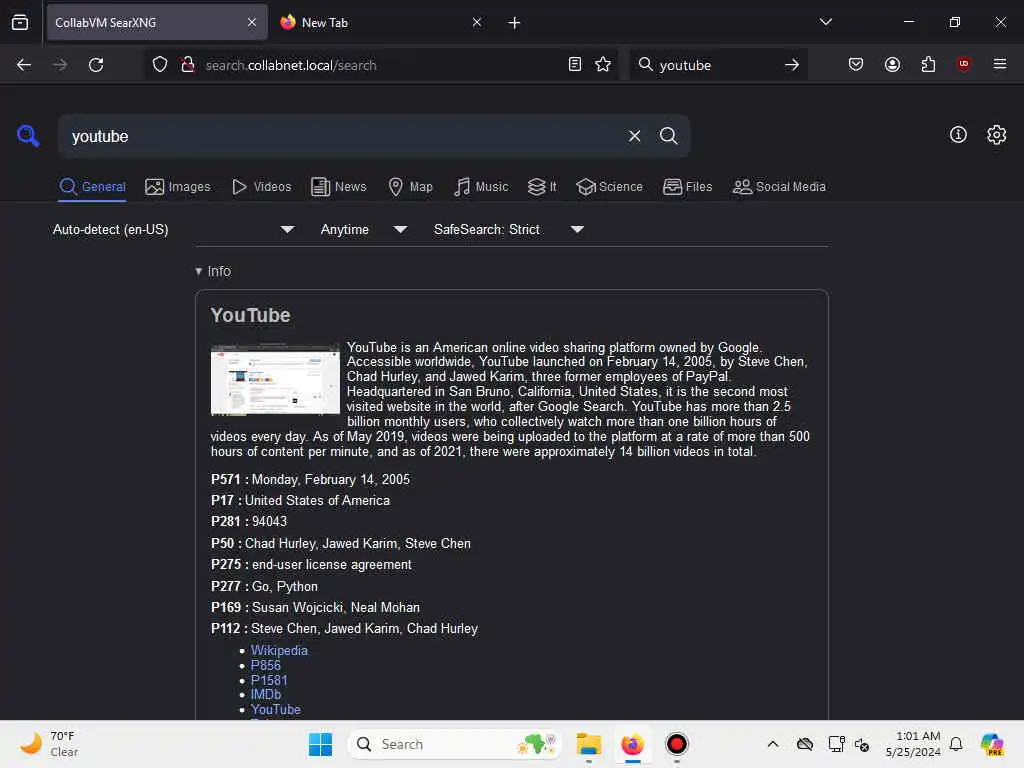Open the Copilot preview icon

coord(992,744)
